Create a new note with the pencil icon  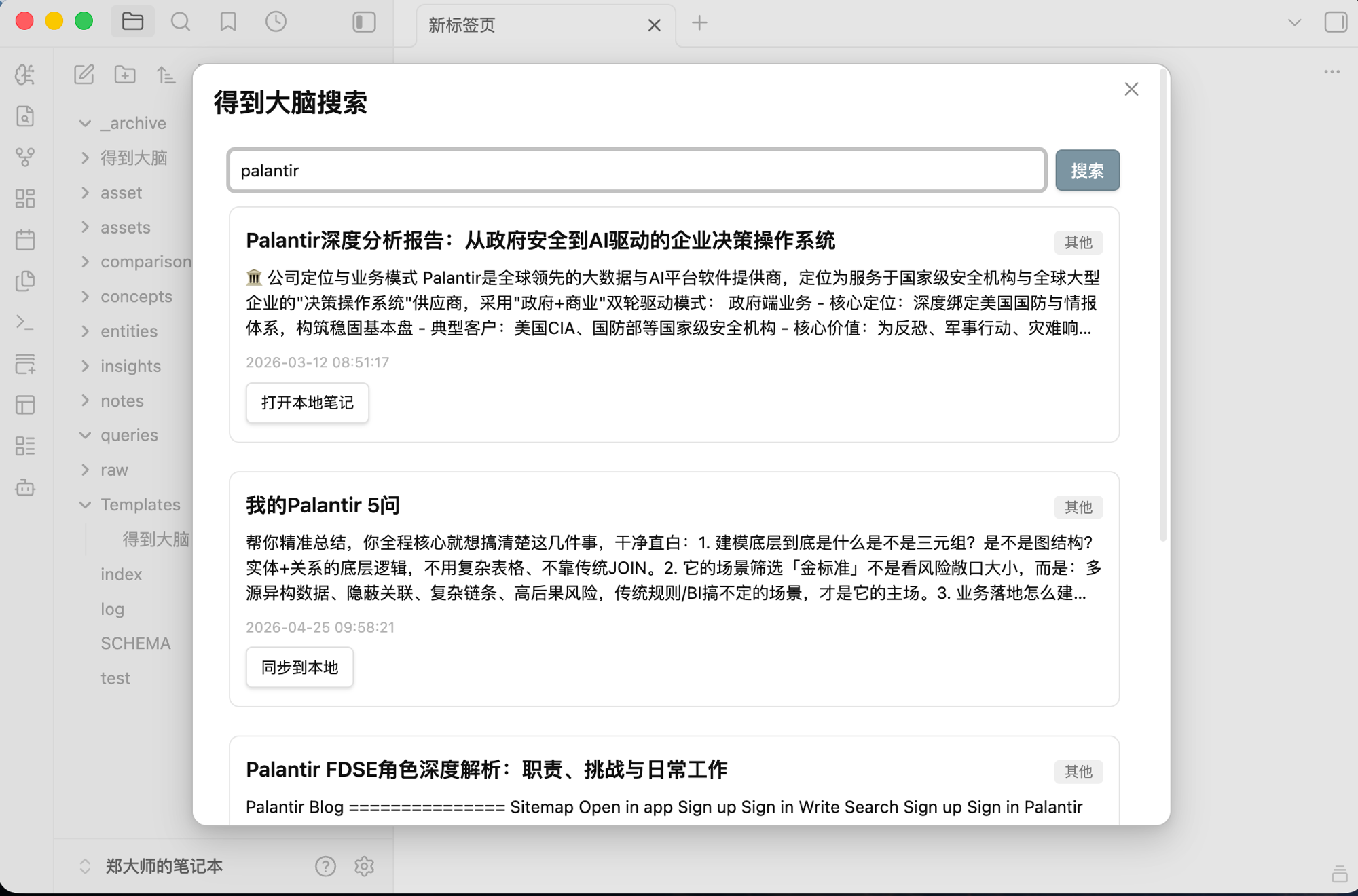(84, 75)
